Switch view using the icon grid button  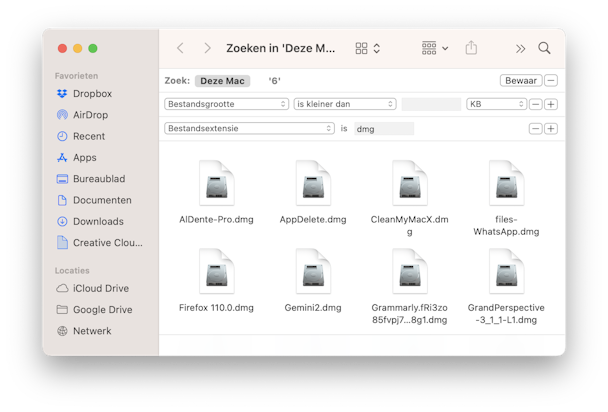pos(368,48)
